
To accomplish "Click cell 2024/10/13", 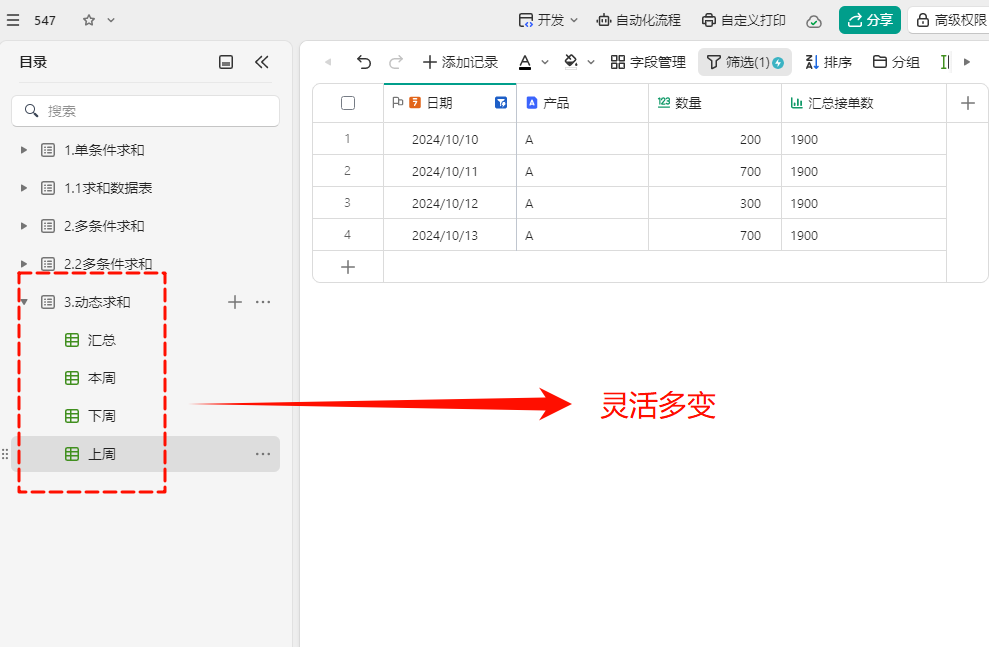I will point(450,235).
